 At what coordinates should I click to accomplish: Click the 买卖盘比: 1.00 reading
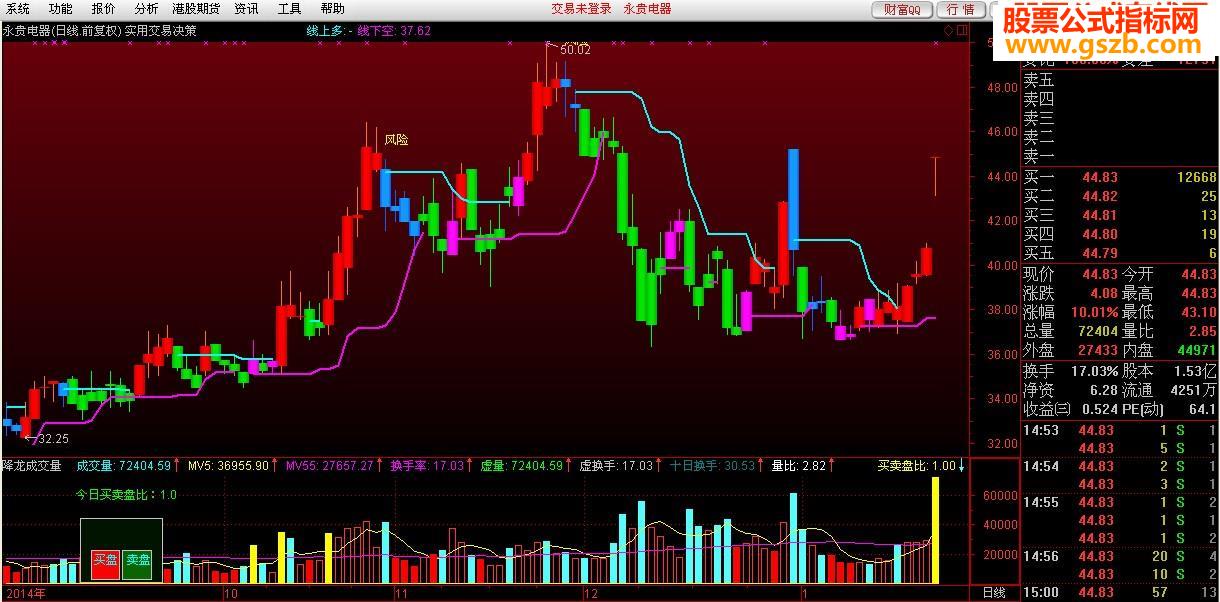[916, 466]
